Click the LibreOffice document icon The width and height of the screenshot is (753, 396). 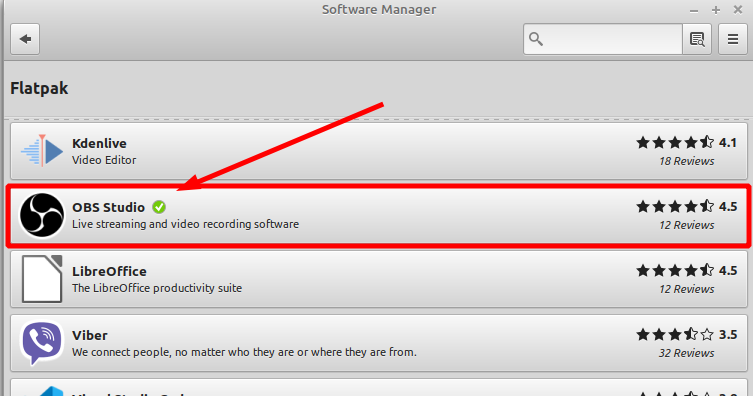coord(42,279)
